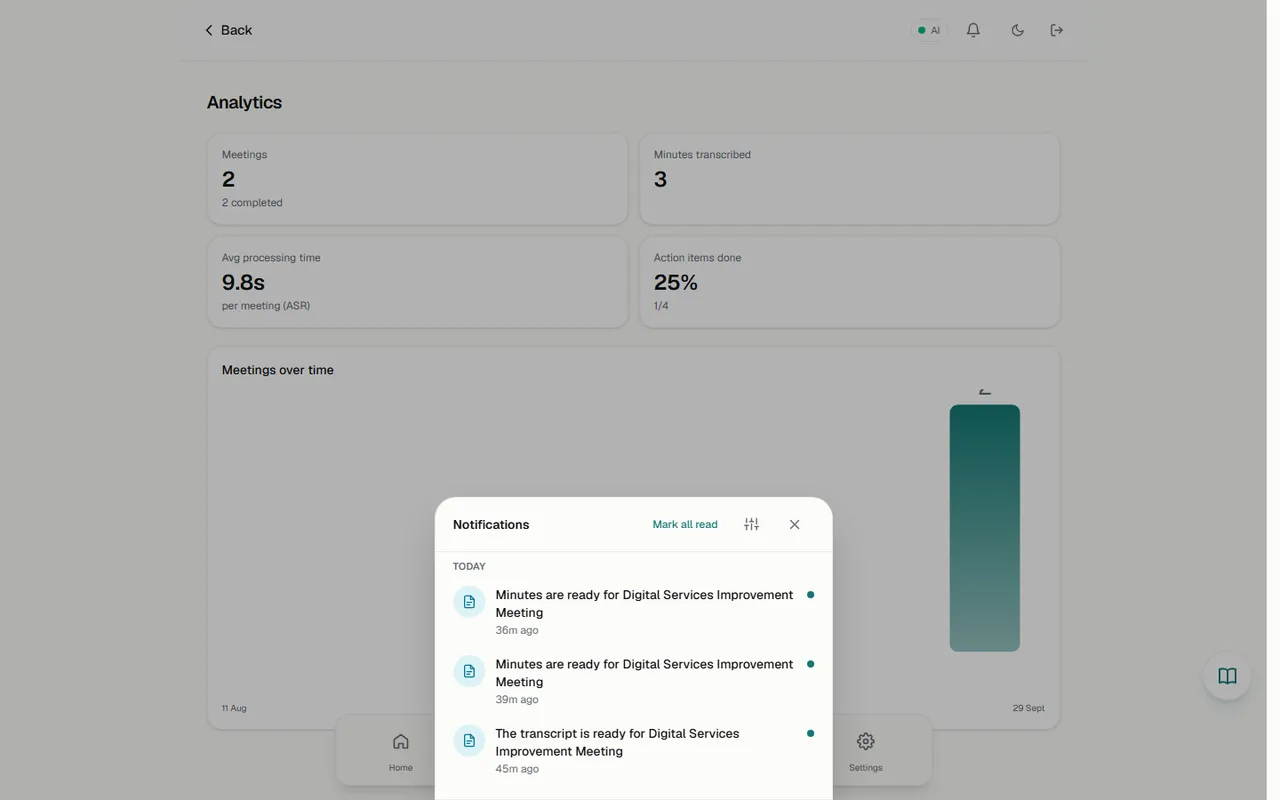Go to Home in bottom navigation
Image resolution: width=1280 pixels, height=800 pixels.
[x=401, y=752]
